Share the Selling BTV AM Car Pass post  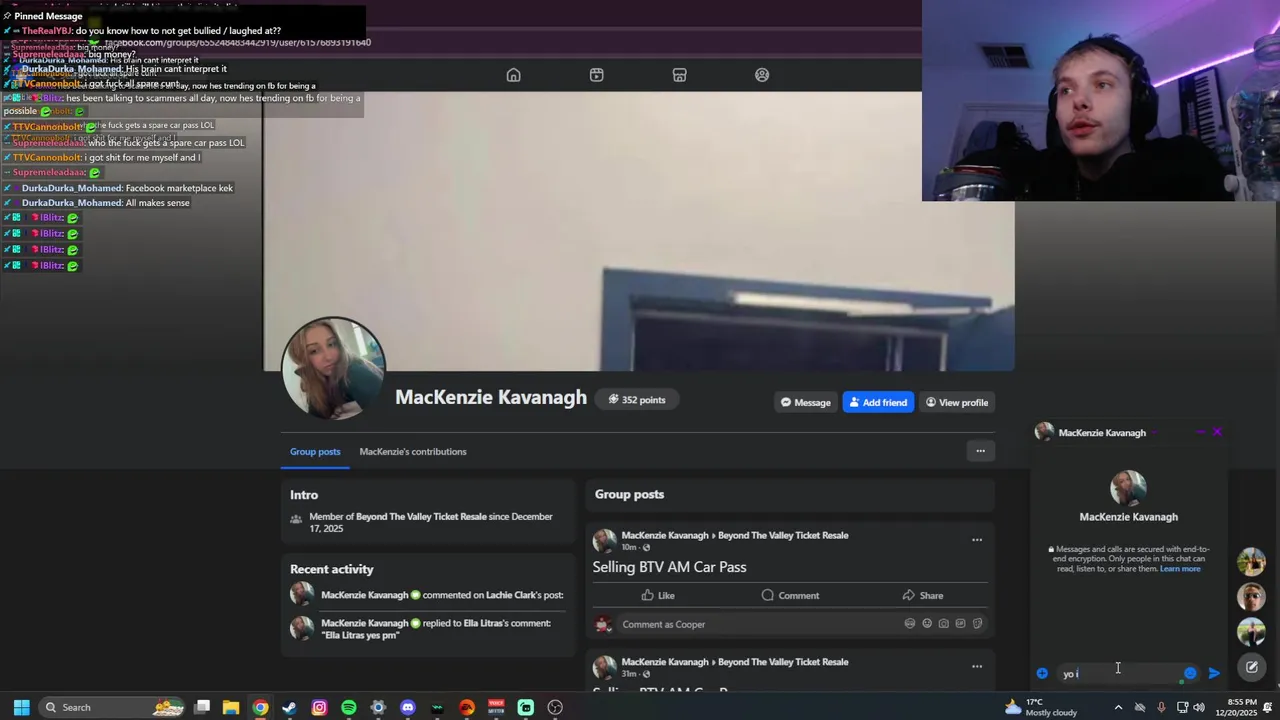pos(922,595)
